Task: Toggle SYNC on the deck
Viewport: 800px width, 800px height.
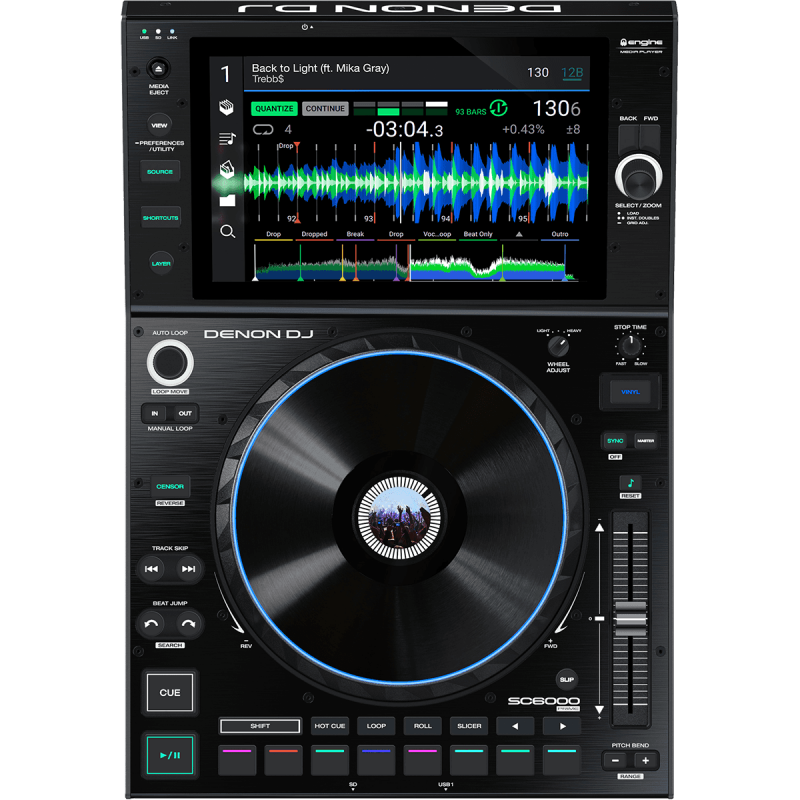Action: [x=614, y=441]
